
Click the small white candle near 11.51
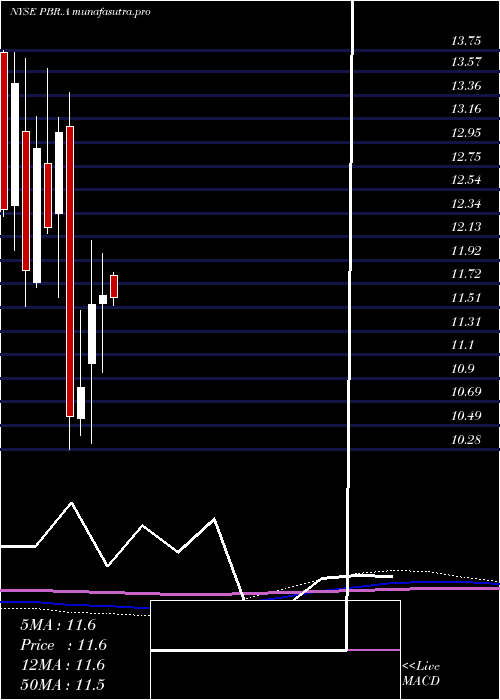tap(103, 300)
